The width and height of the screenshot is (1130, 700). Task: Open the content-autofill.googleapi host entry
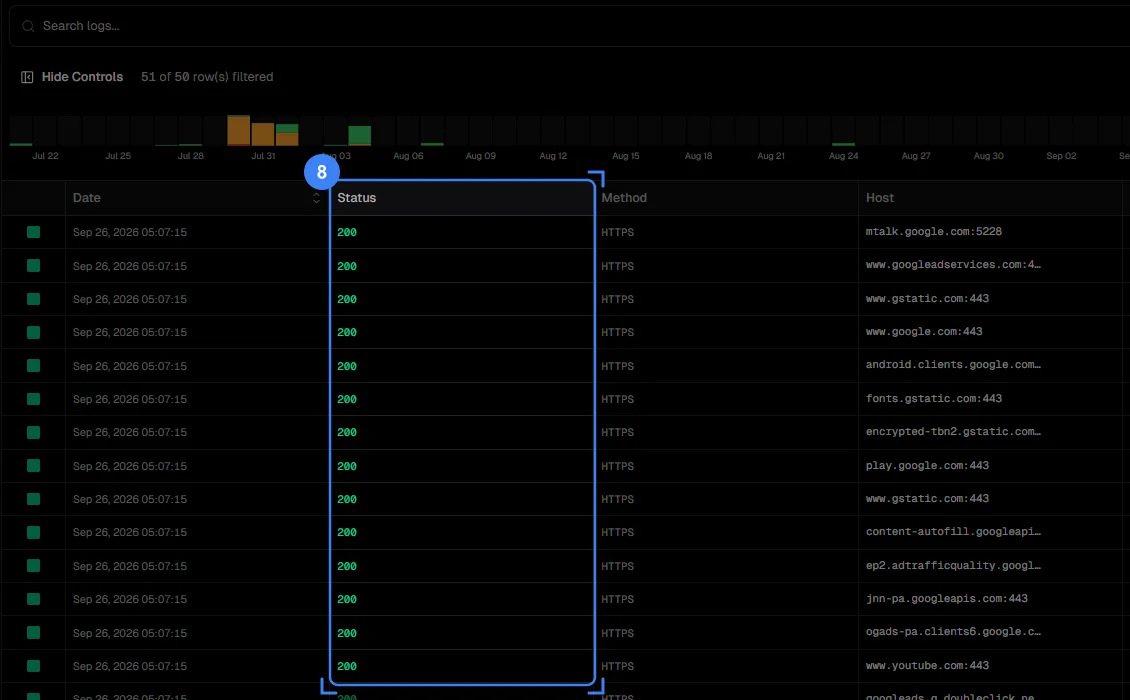tap(953, 531)
